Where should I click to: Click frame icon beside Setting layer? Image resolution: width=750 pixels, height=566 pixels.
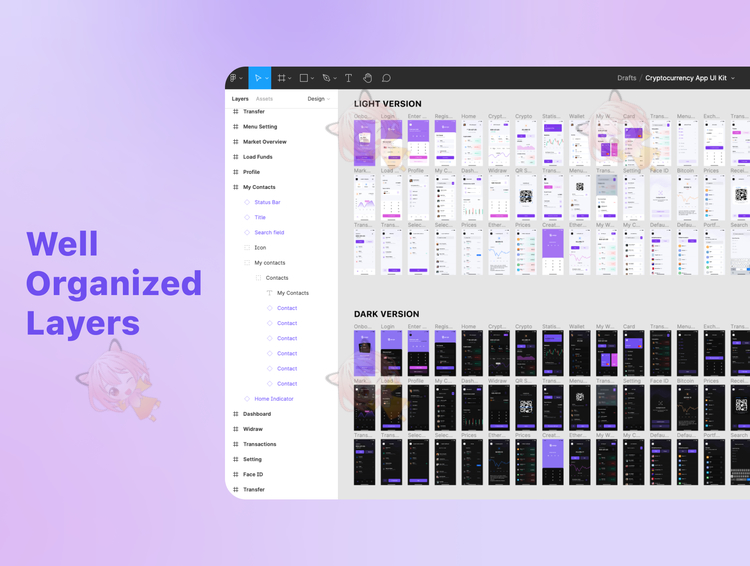pos(235,459)
